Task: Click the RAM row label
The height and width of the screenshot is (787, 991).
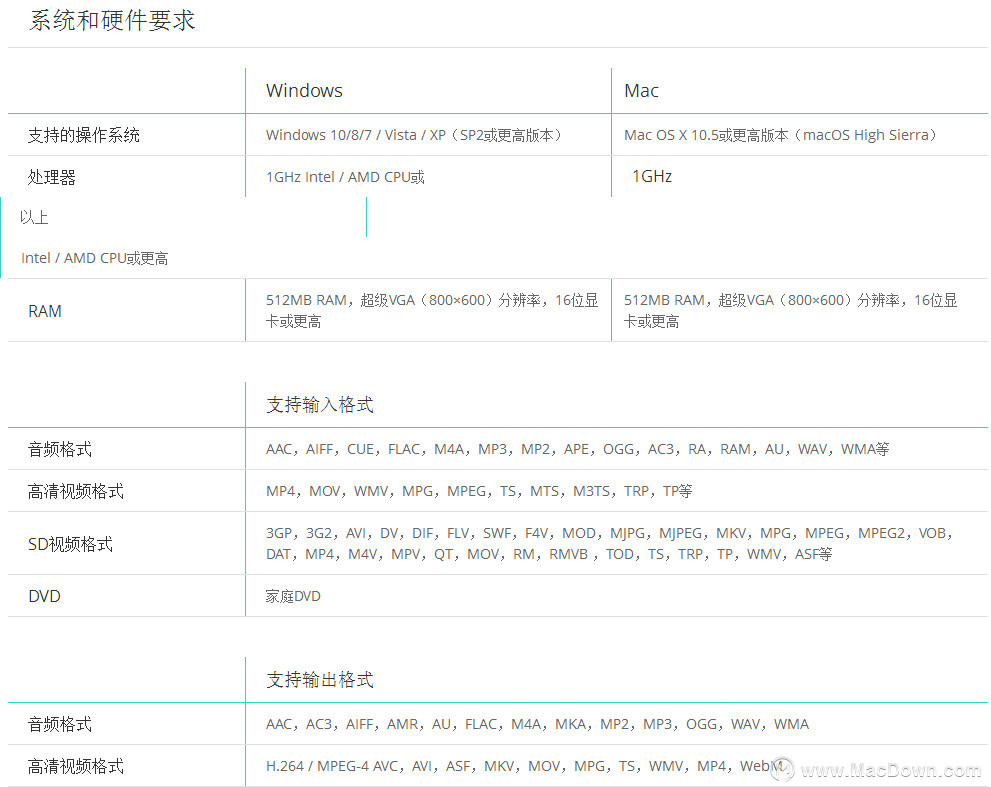Action: pos(45,311)
